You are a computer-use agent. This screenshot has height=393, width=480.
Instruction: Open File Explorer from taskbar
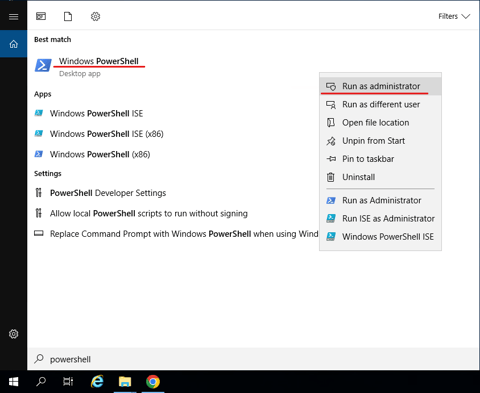pyautogui.click(x=125, y=382)
